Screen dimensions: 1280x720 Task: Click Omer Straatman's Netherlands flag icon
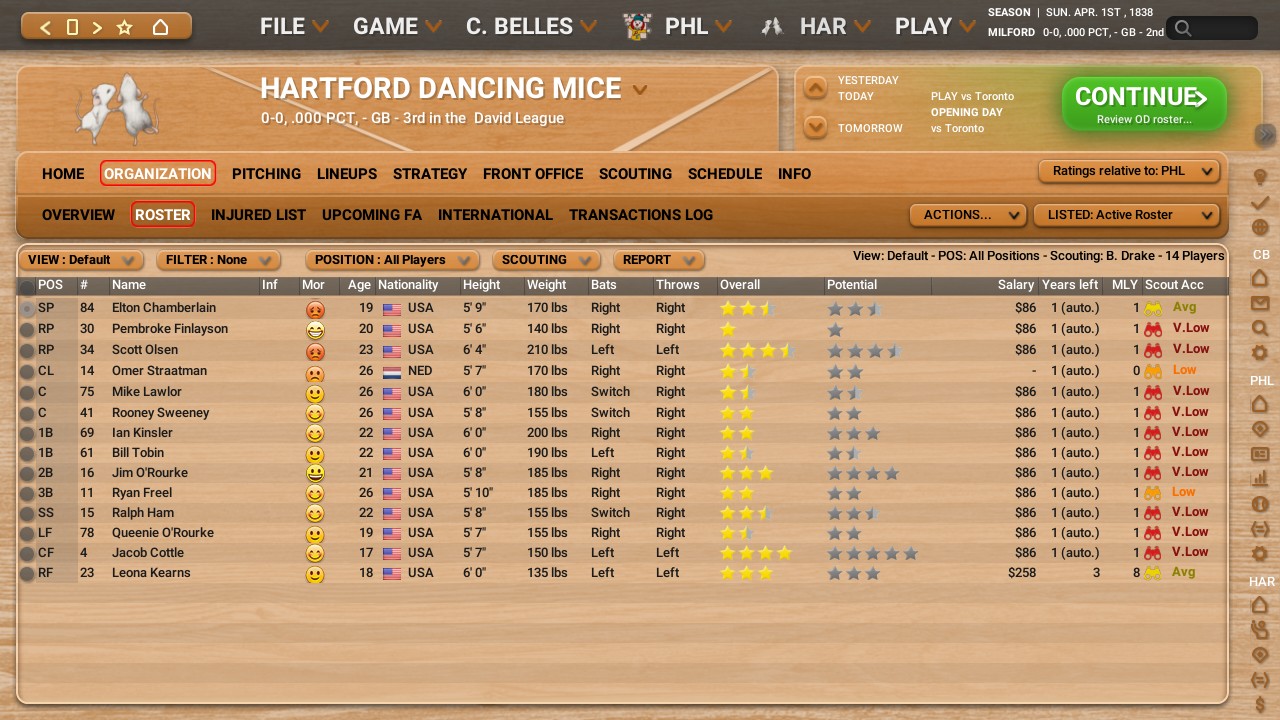click(x=392, y=372)
